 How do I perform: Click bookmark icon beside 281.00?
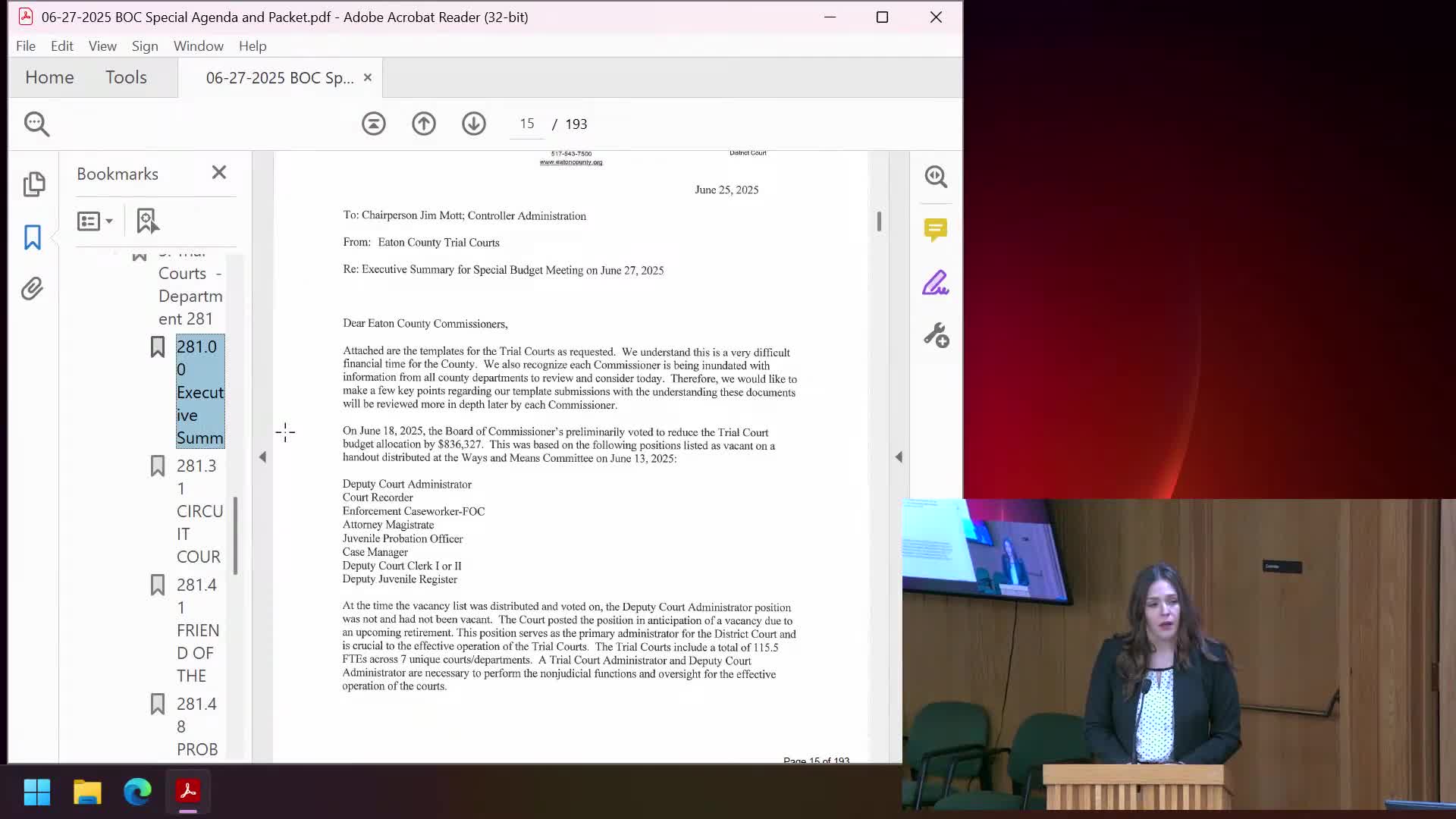coord(157,347)
